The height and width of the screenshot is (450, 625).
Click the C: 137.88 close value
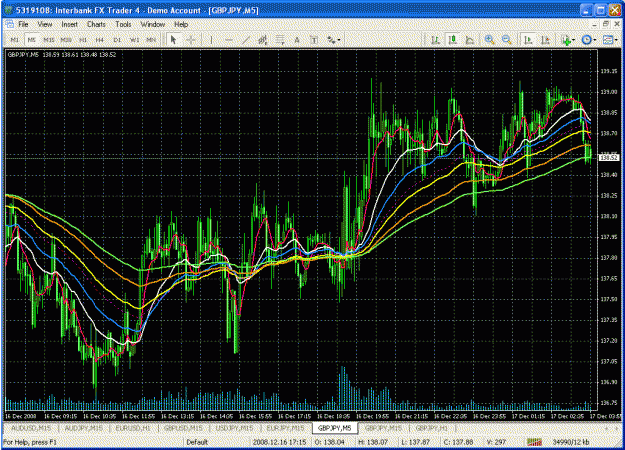click(458, 442)
